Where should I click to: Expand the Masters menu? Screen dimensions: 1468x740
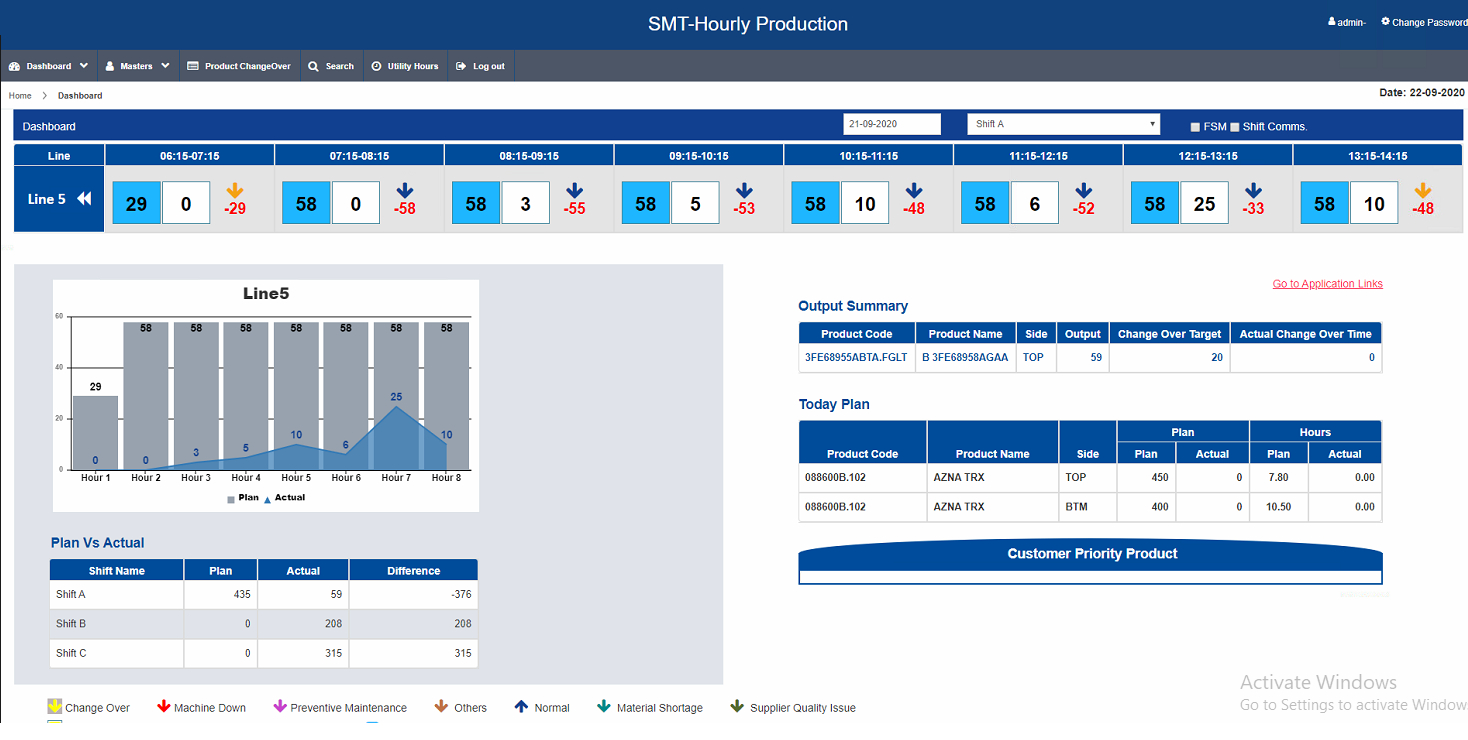pyautogui.click(x=138, y=66)
